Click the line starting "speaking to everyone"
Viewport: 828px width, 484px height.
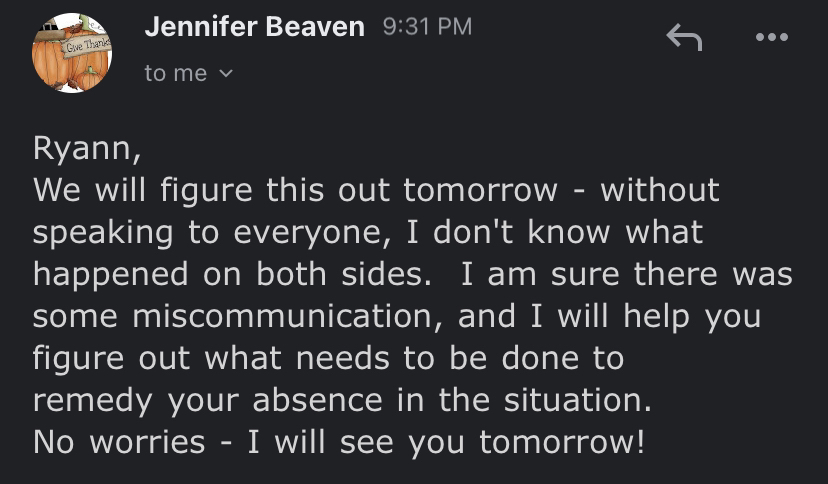[368, 233]
